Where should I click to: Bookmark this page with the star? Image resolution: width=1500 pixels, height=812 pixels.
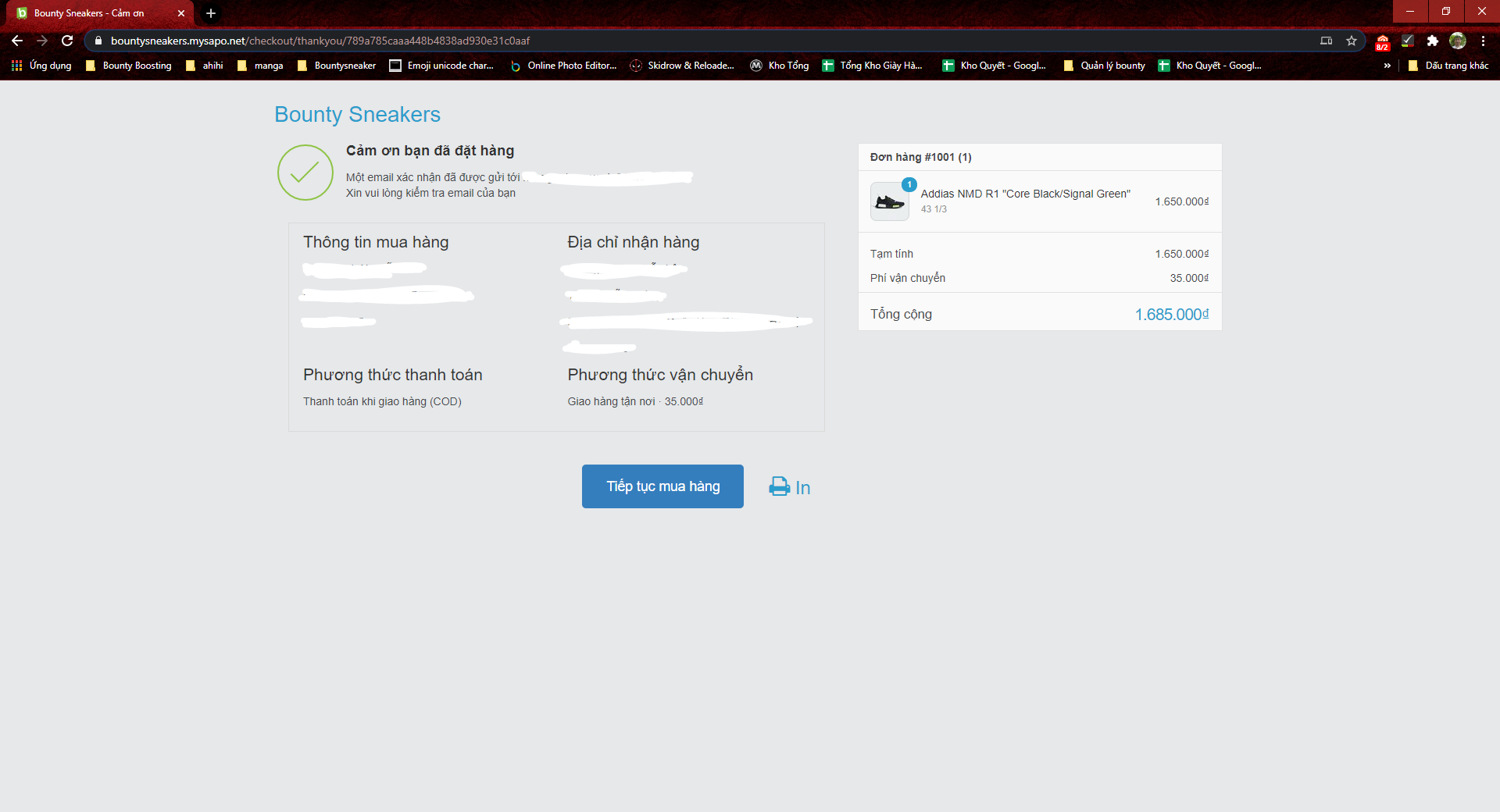pyautogui.click(x=1352, y=41)
